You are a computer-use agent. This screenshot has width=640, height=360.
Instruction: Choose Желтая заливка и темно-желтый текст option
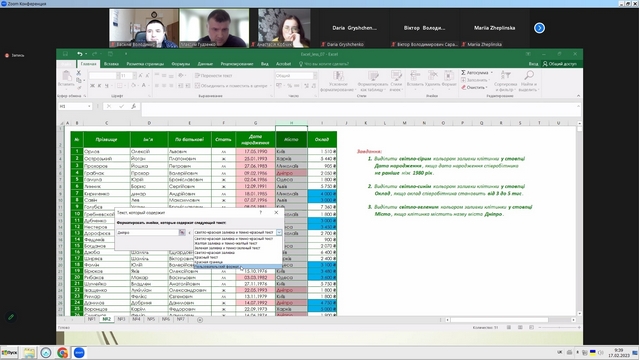[226, 243]
